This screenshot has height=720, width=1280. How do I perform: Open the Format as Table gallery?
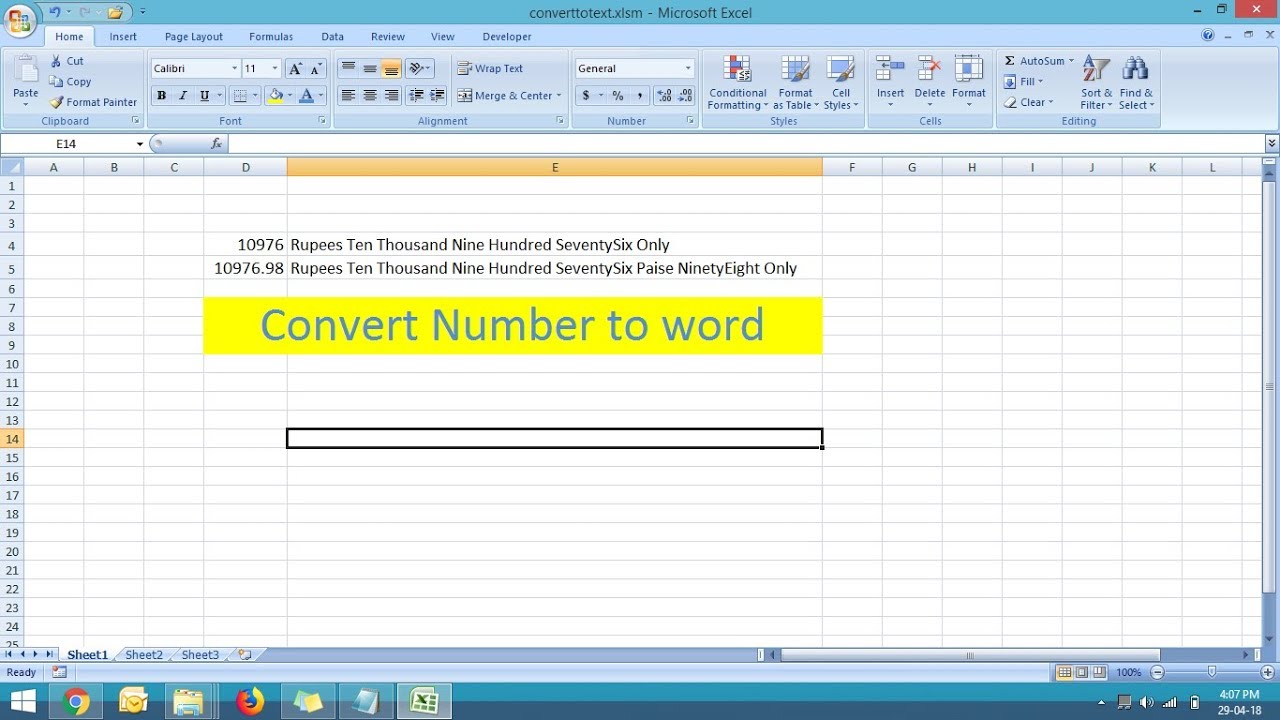tap(796, 83)
